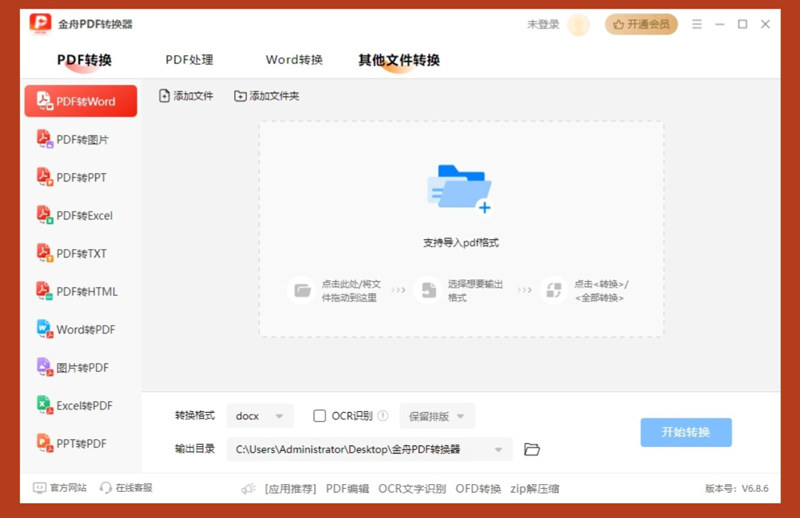800x518 pixels.
Task: Select PPT转PDF conversion
Action: (81, 443)
